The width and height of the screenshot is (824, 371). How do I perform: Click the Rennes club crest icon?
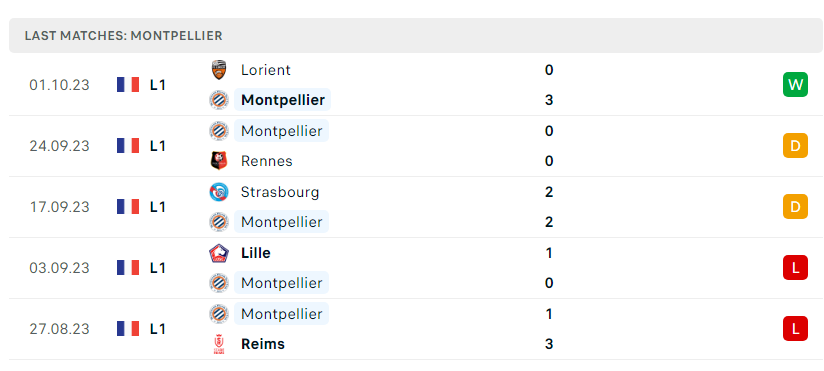219,161
